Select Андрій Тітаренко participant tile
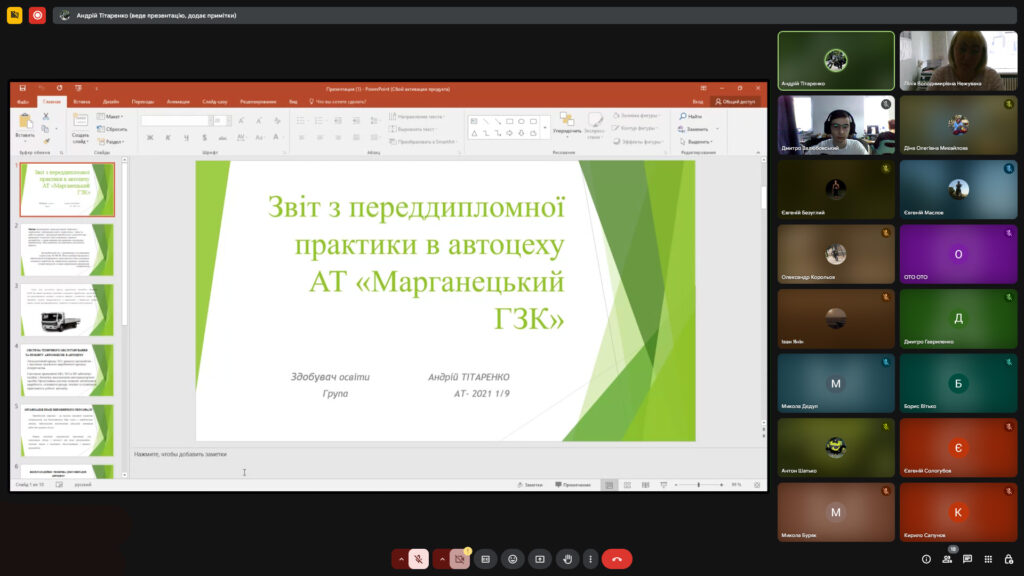 click(836, 61)
